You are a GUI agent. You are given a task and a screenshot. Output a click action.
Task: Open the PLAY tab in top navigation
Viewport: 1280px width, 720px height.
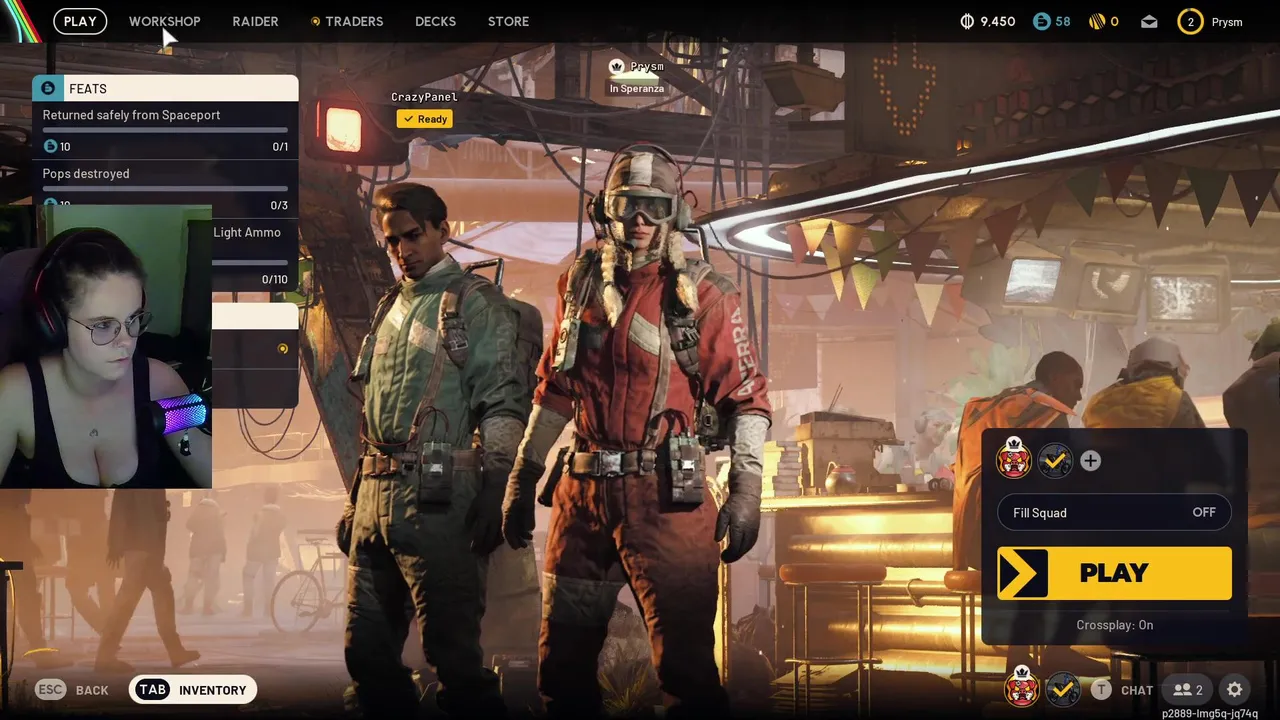click(80, 21)
